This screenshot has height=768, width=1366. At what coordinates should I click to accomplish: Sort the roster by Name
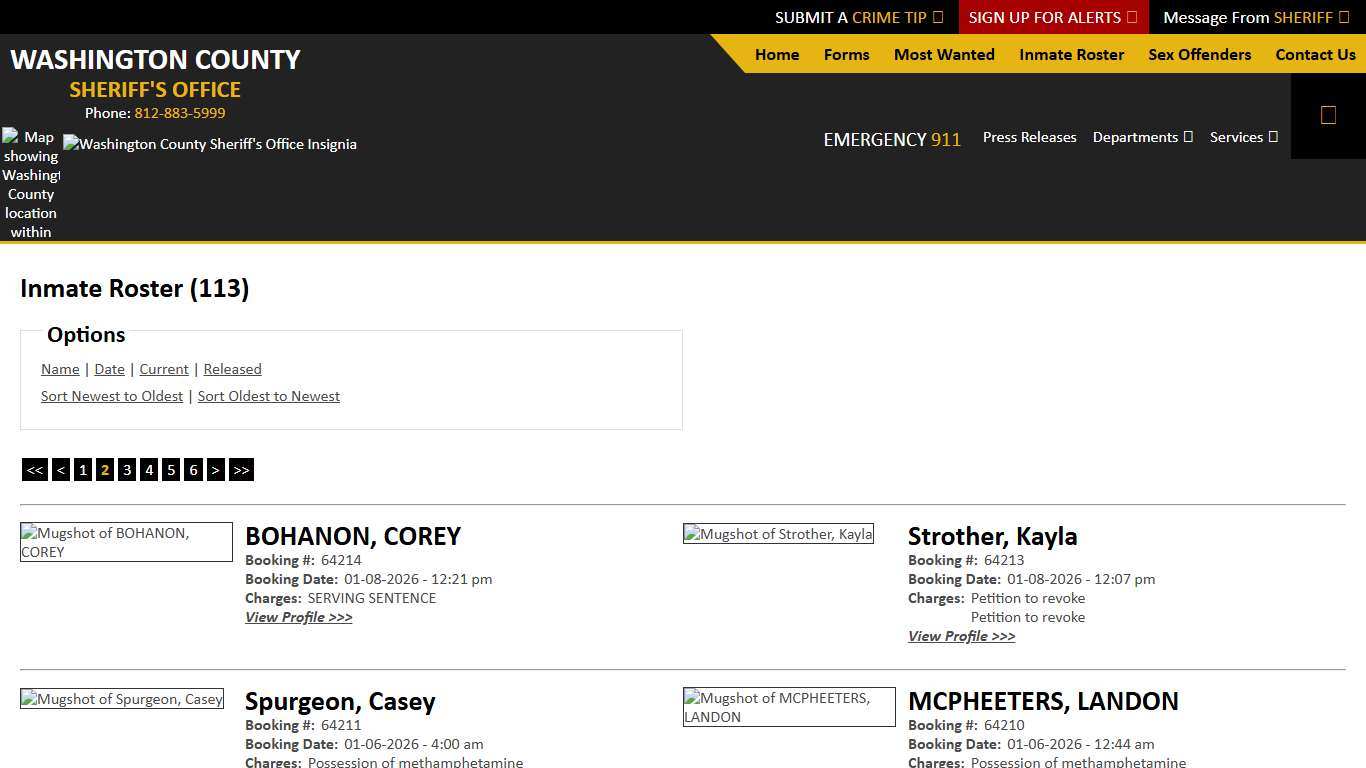point(59,369)
